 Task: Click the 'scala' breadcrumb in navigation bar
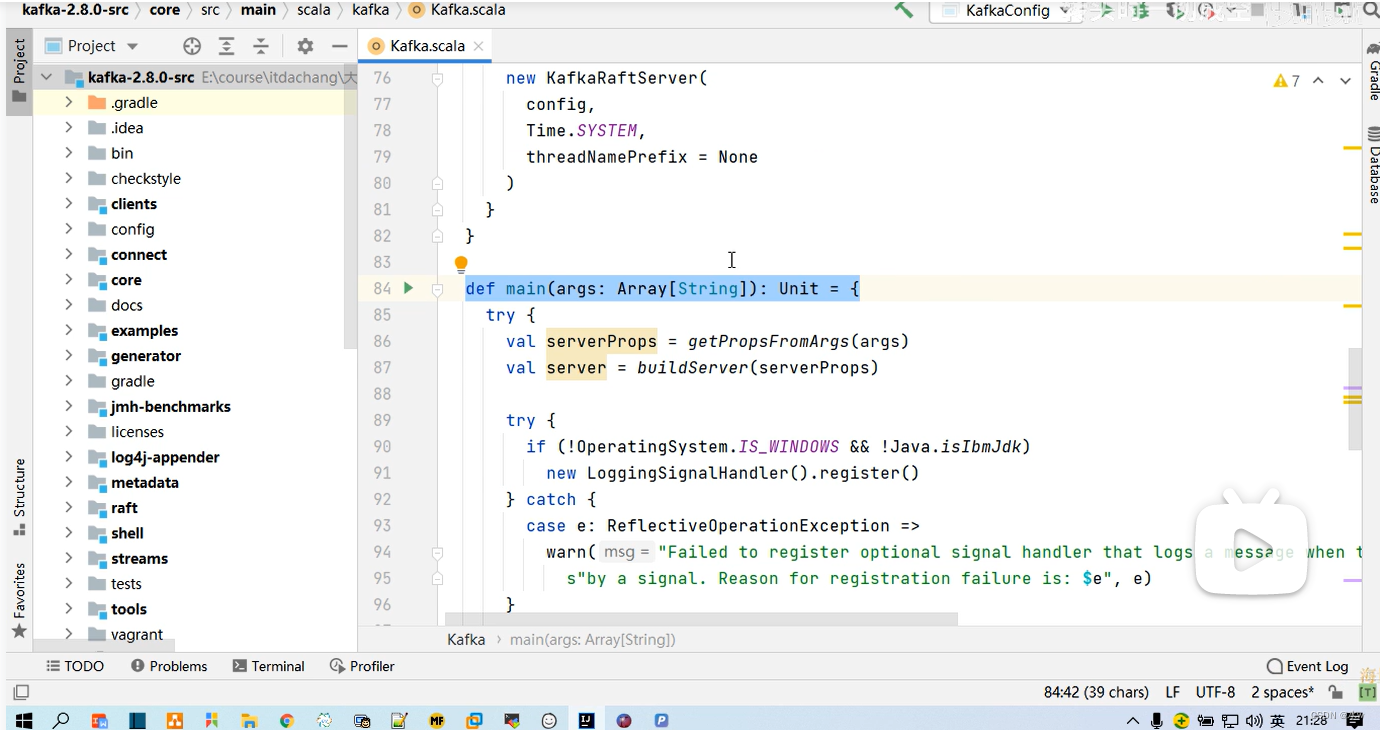point(314,10)
